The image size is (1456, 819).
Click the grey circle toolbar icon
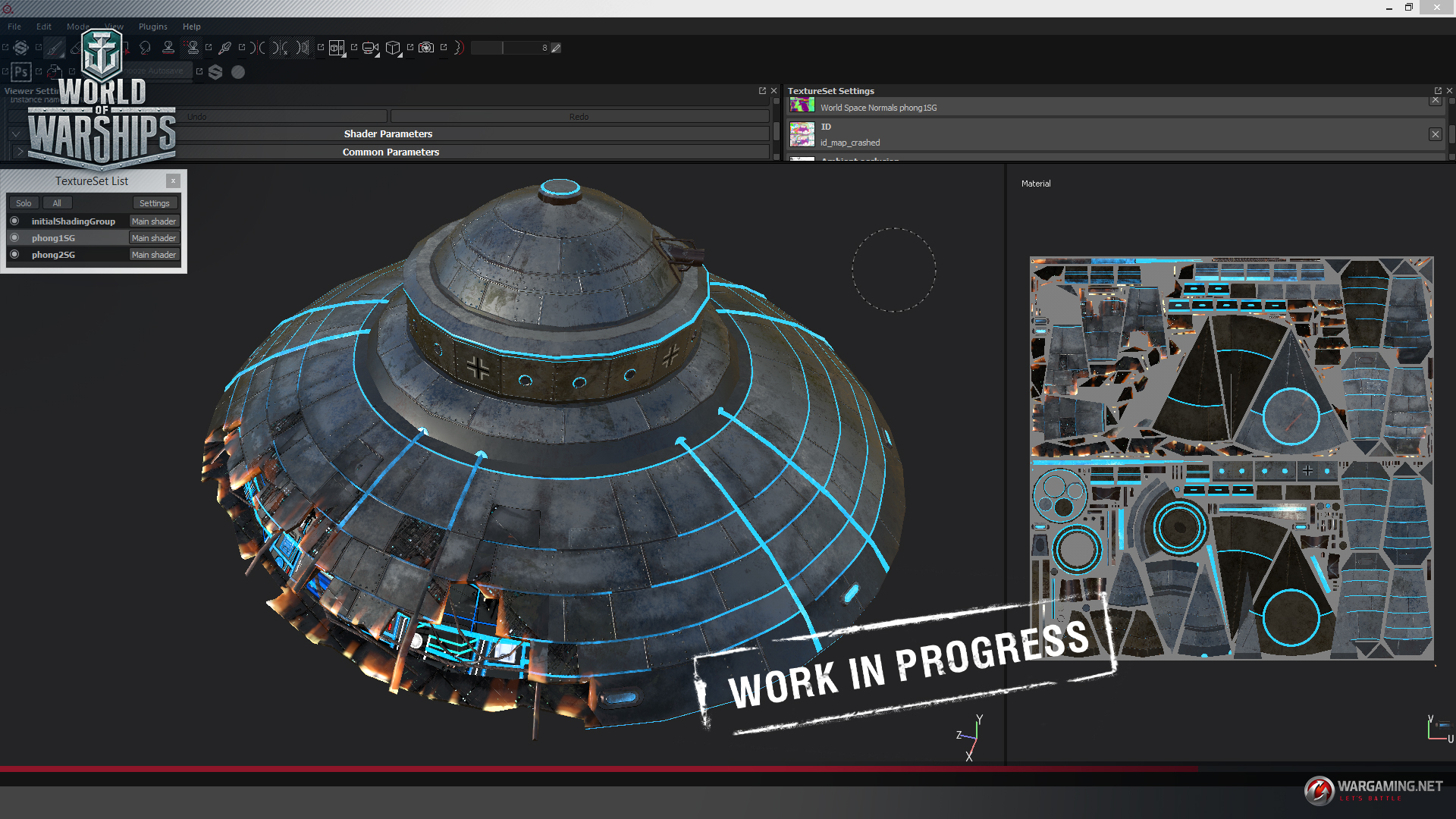pos(238,72)
